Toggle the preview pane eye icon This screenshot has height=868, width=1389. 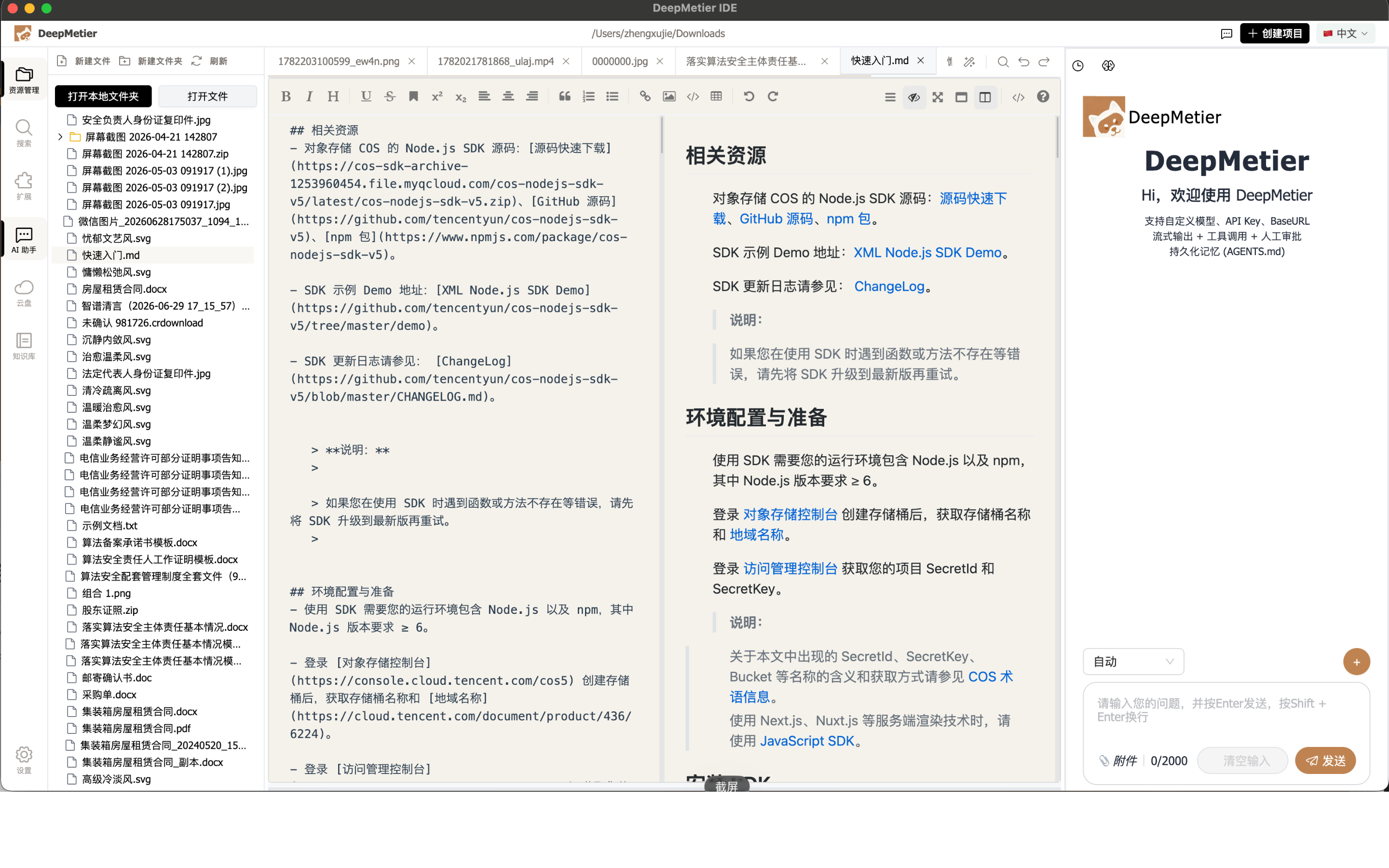click(914, 97)
